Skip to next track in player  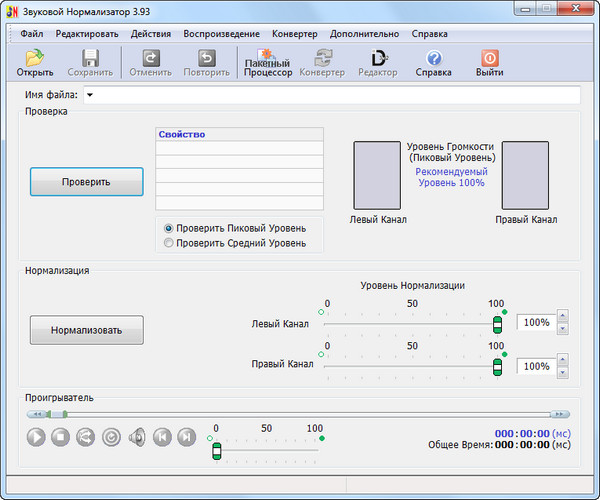click(x=186, y=436)
